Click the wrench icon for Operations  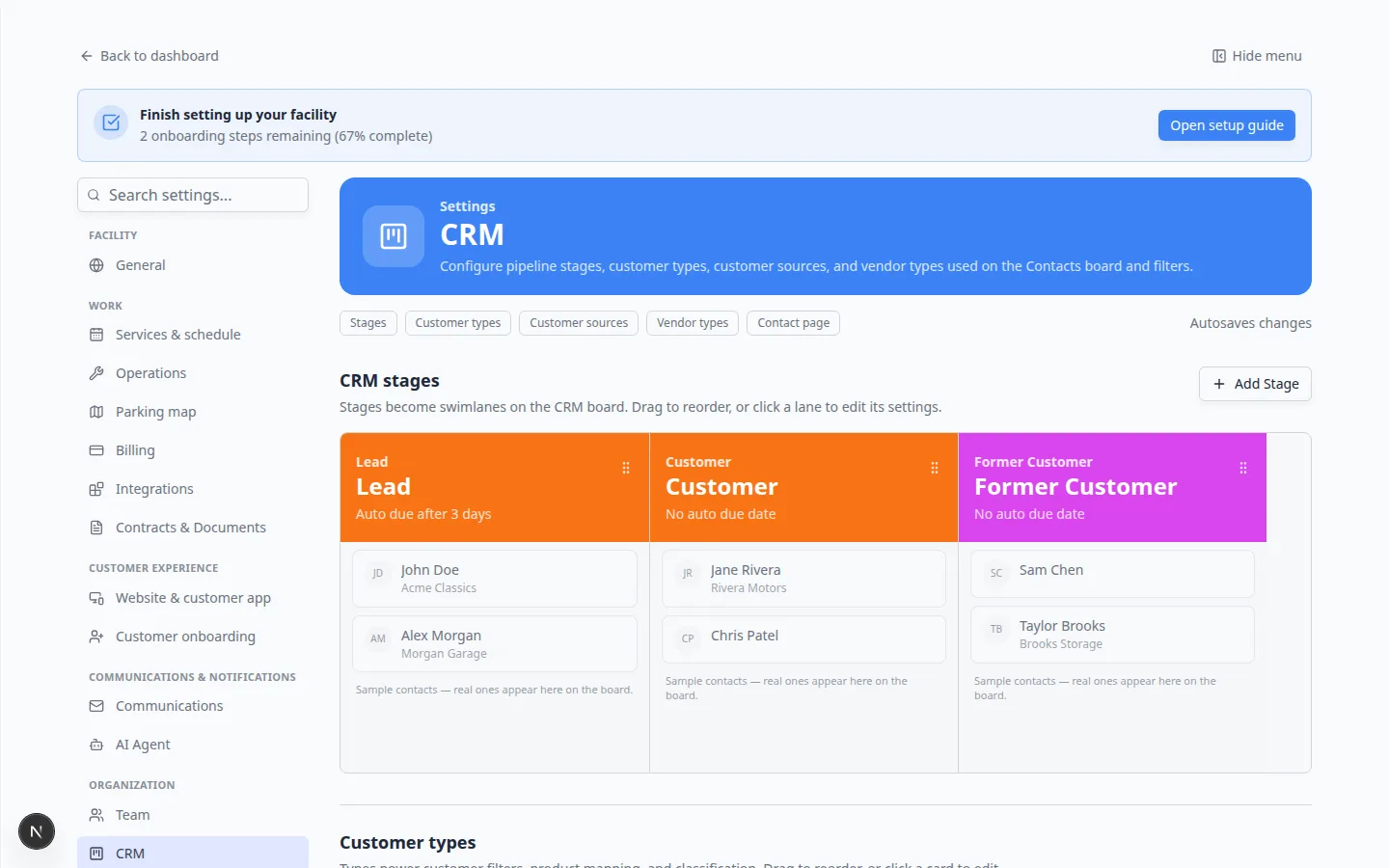tap(96, 373)
